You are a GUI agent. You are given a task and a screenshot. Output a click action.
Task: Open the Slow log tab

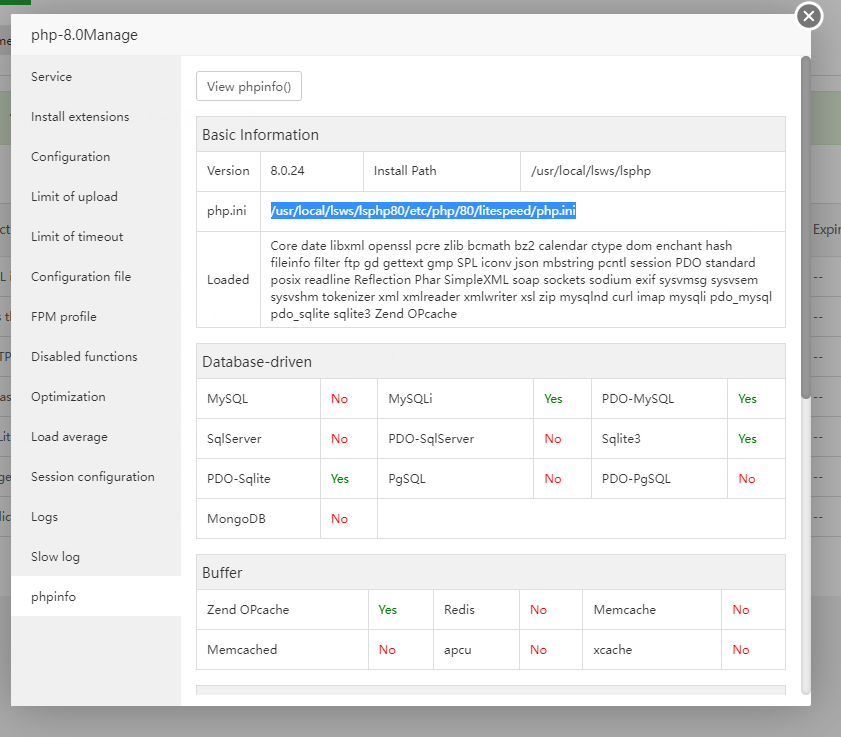point(55,557)
